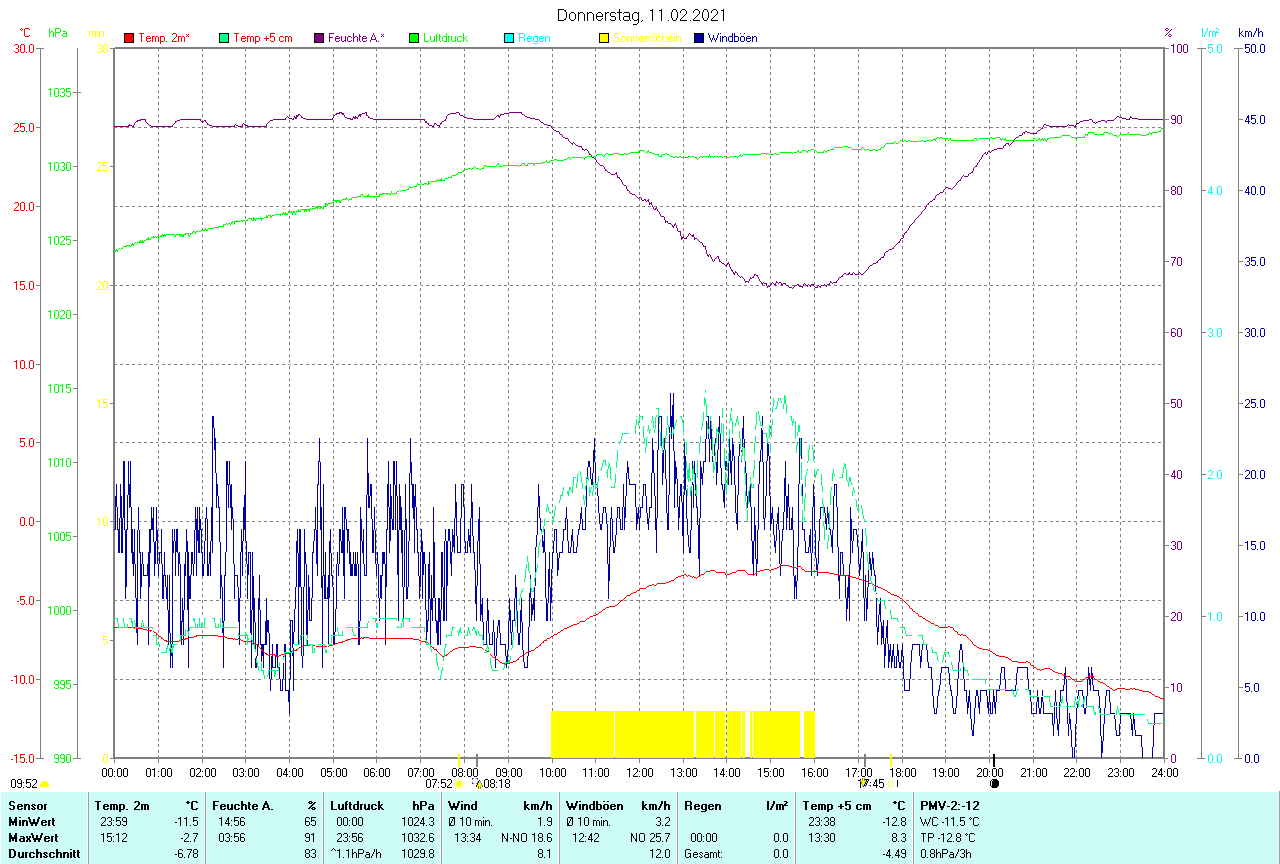Image resolution: width=1280 pixels, height=864 pixels.
Task: Click the 12:42 maximum gust time
Action: (586, 837)
